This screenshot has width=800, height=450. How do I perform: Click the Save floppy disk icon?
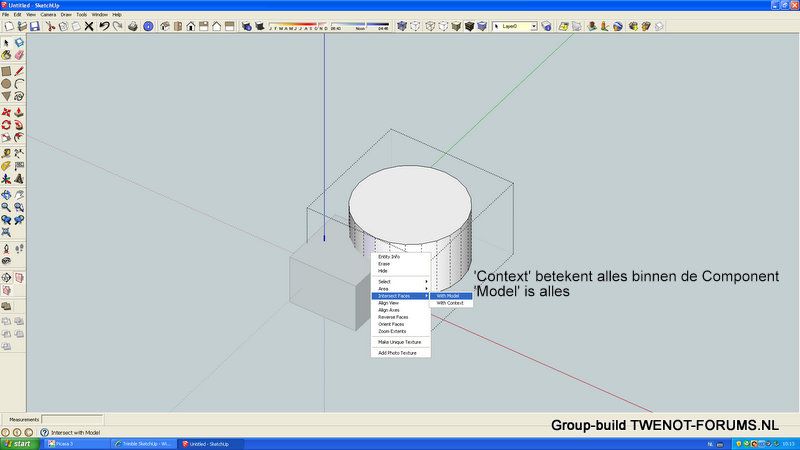coord(35,26)
